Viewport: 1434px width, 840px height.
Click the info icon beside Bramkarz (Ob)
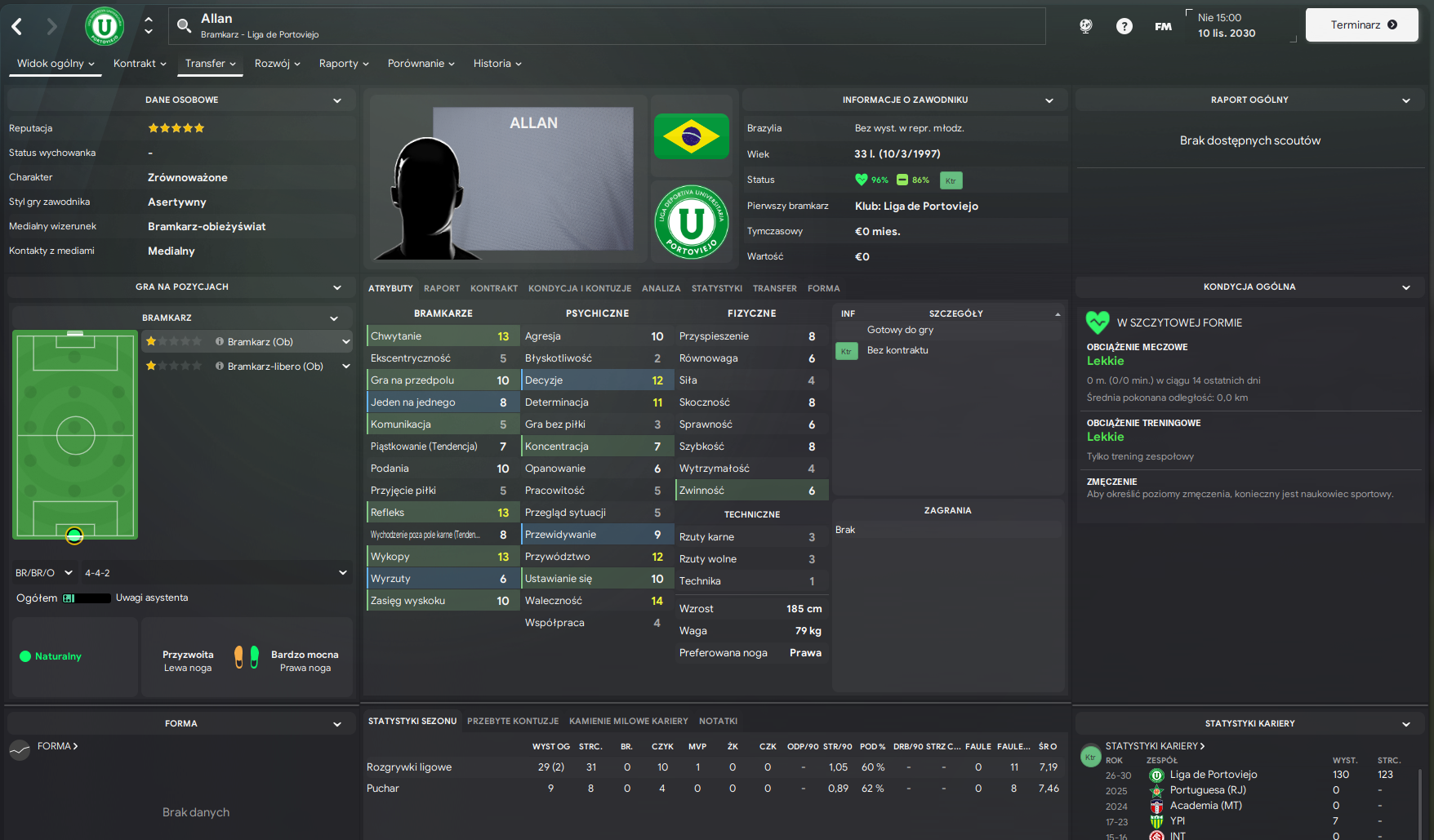point(220,342)
